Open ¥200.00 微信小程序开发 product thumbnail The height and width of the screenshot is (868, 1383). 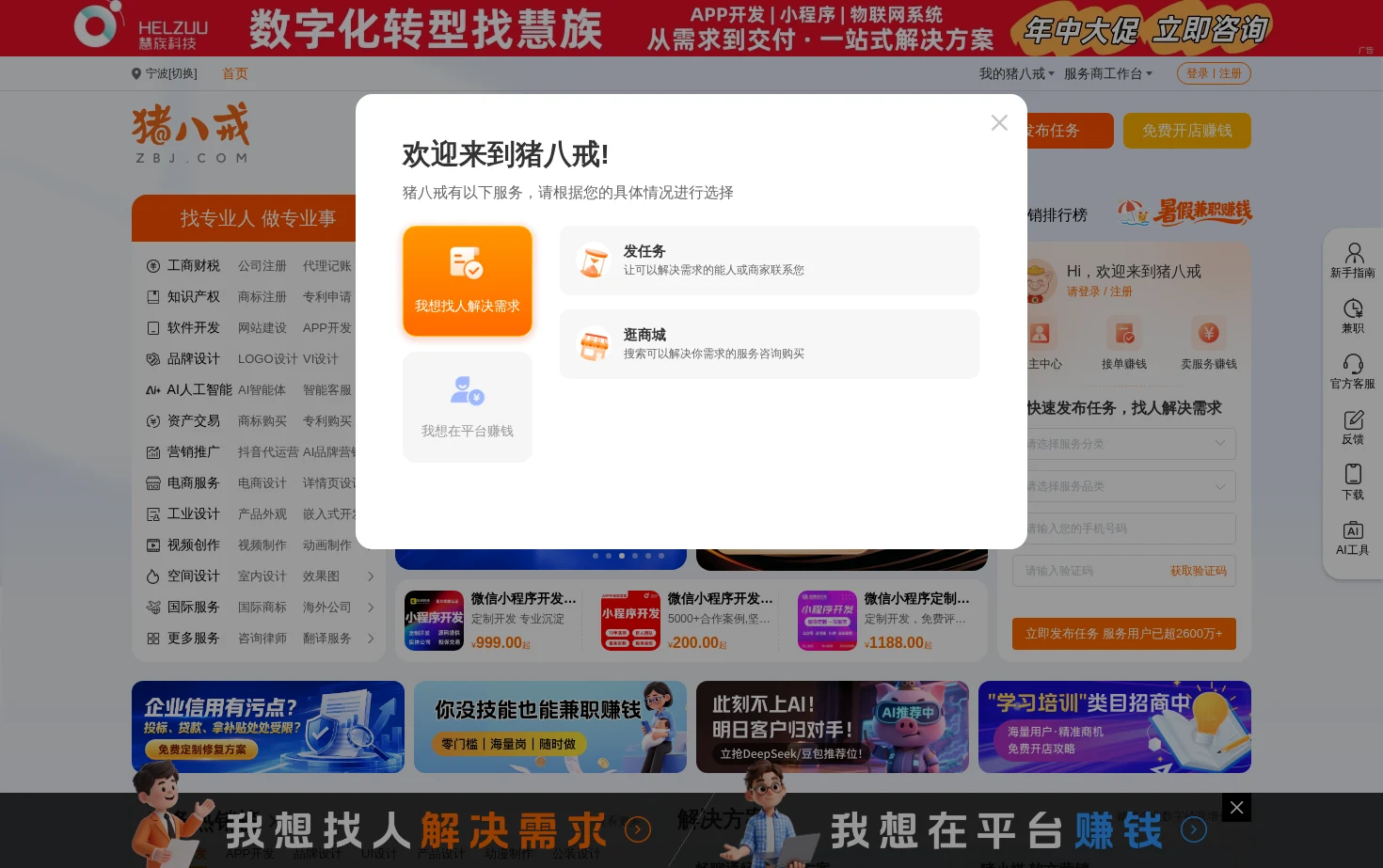click(630, 621)
